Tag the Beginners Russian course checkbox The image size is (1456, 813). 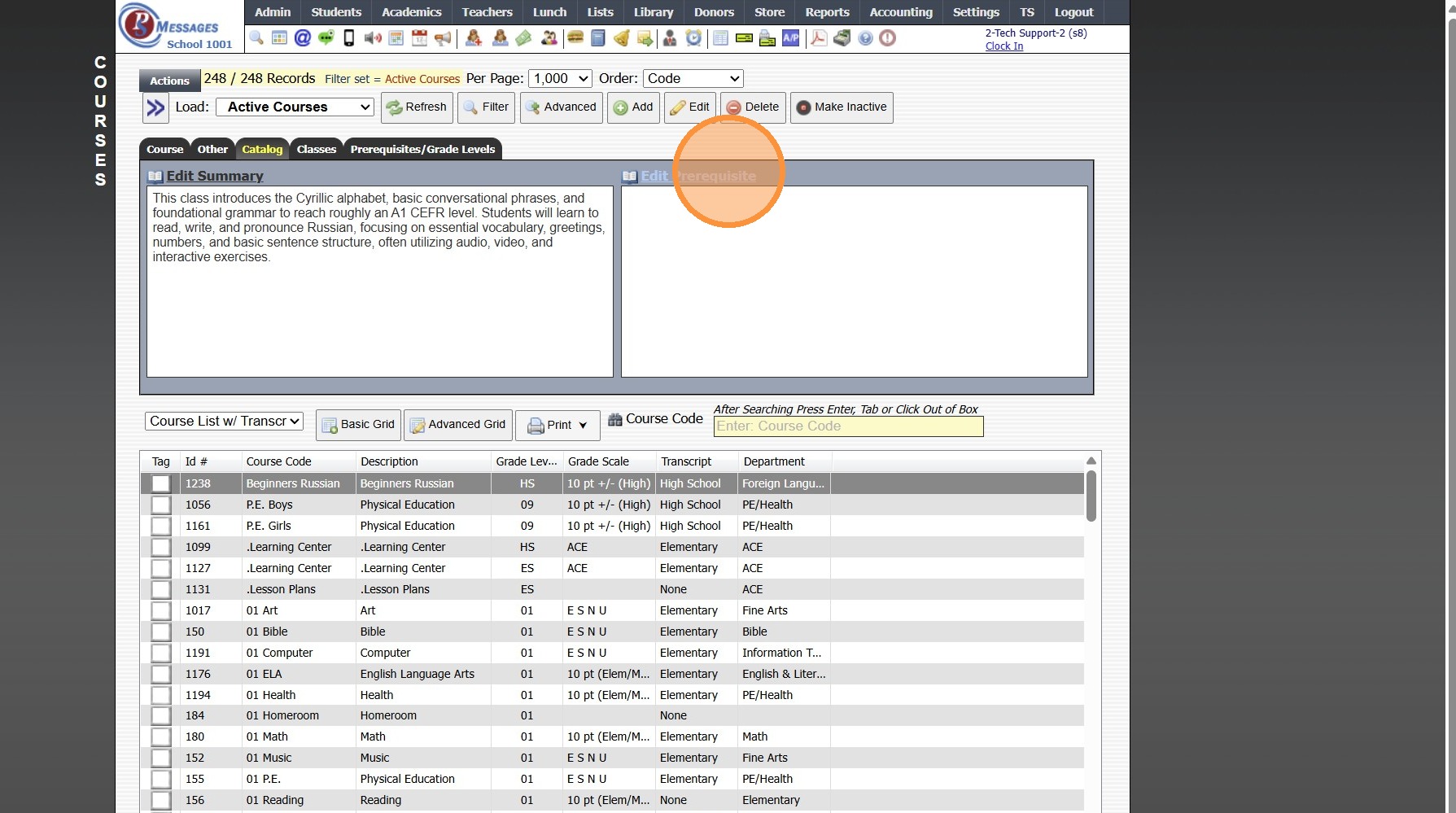coord(161,483)
